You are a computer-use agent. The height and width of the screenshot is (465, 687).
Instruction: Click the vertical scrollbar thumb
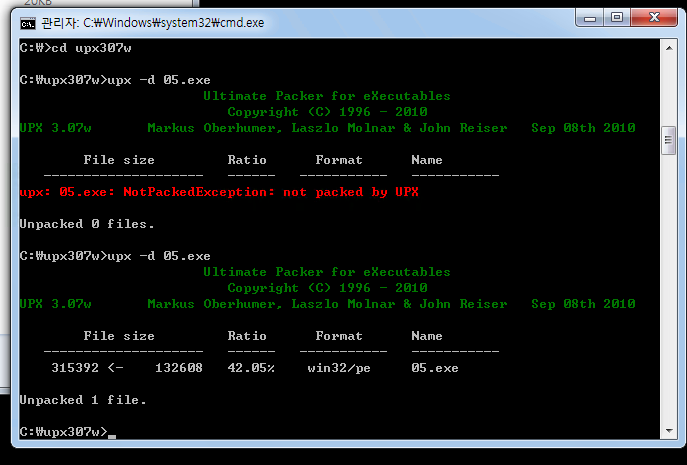pyautogui.click(x=669, y=140)
